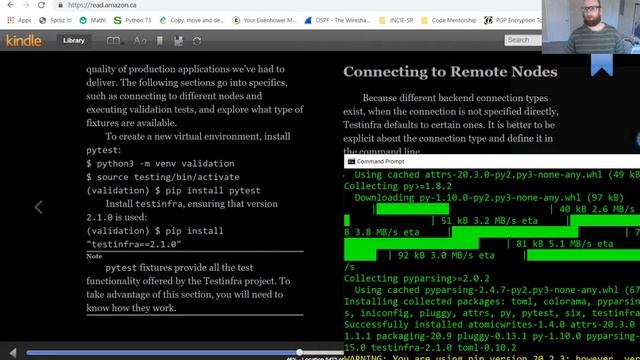Open the Your Eisenhower M... bookmark
Image resolution: width=640 pixels, height=360 pixels.
[x=264, y=20]
